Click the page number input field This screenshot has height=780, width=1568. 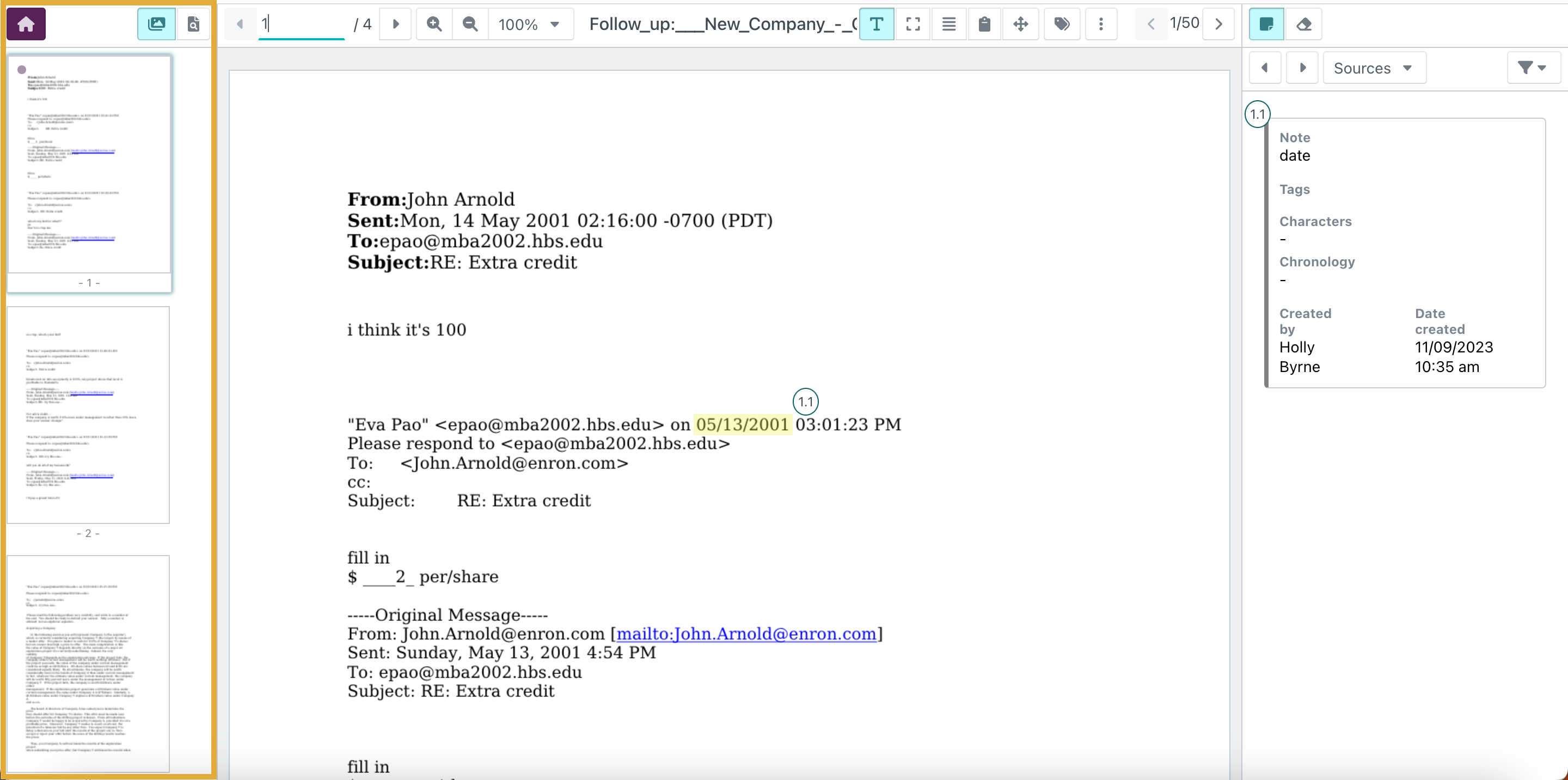(x=301, y=25)
